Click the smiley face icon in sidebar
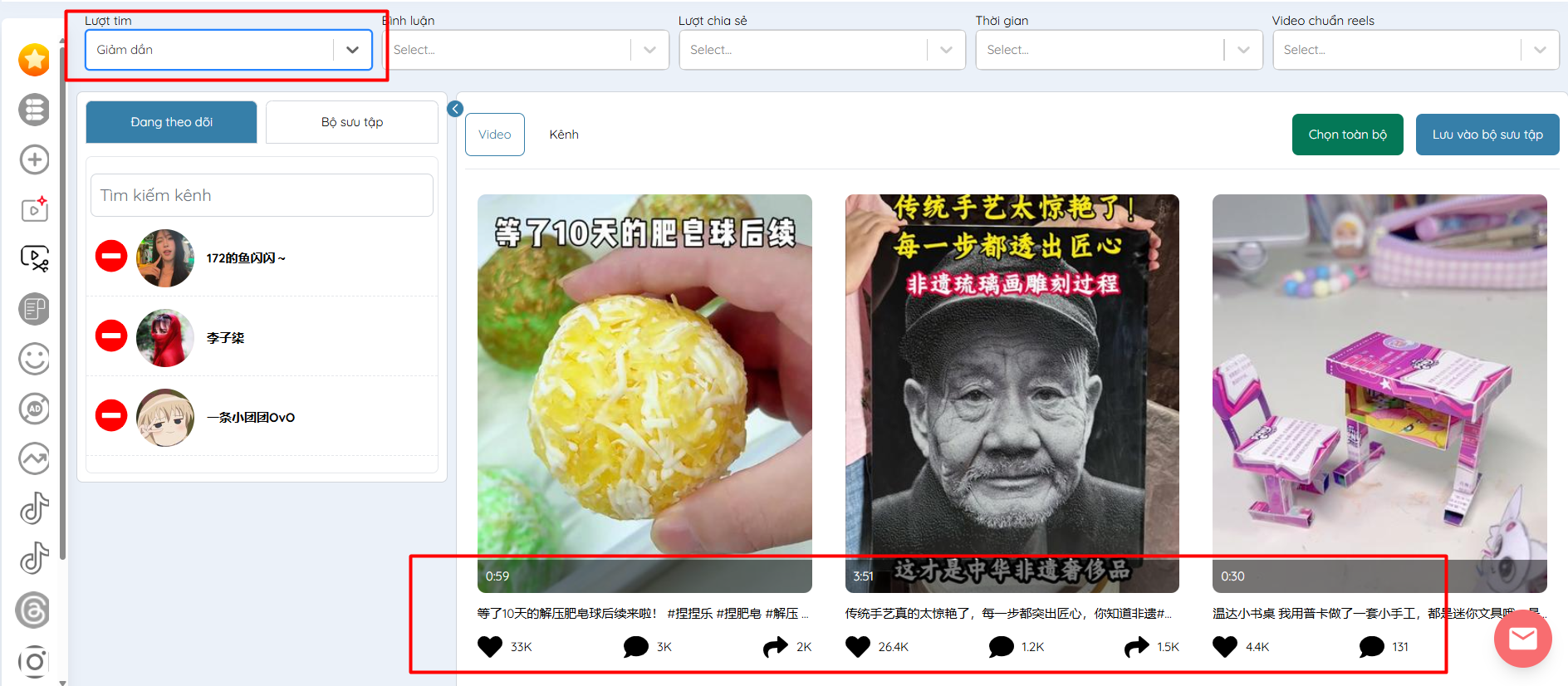Image resolution: width=1568 pixels, height=686 pixels. click(34, 359)
